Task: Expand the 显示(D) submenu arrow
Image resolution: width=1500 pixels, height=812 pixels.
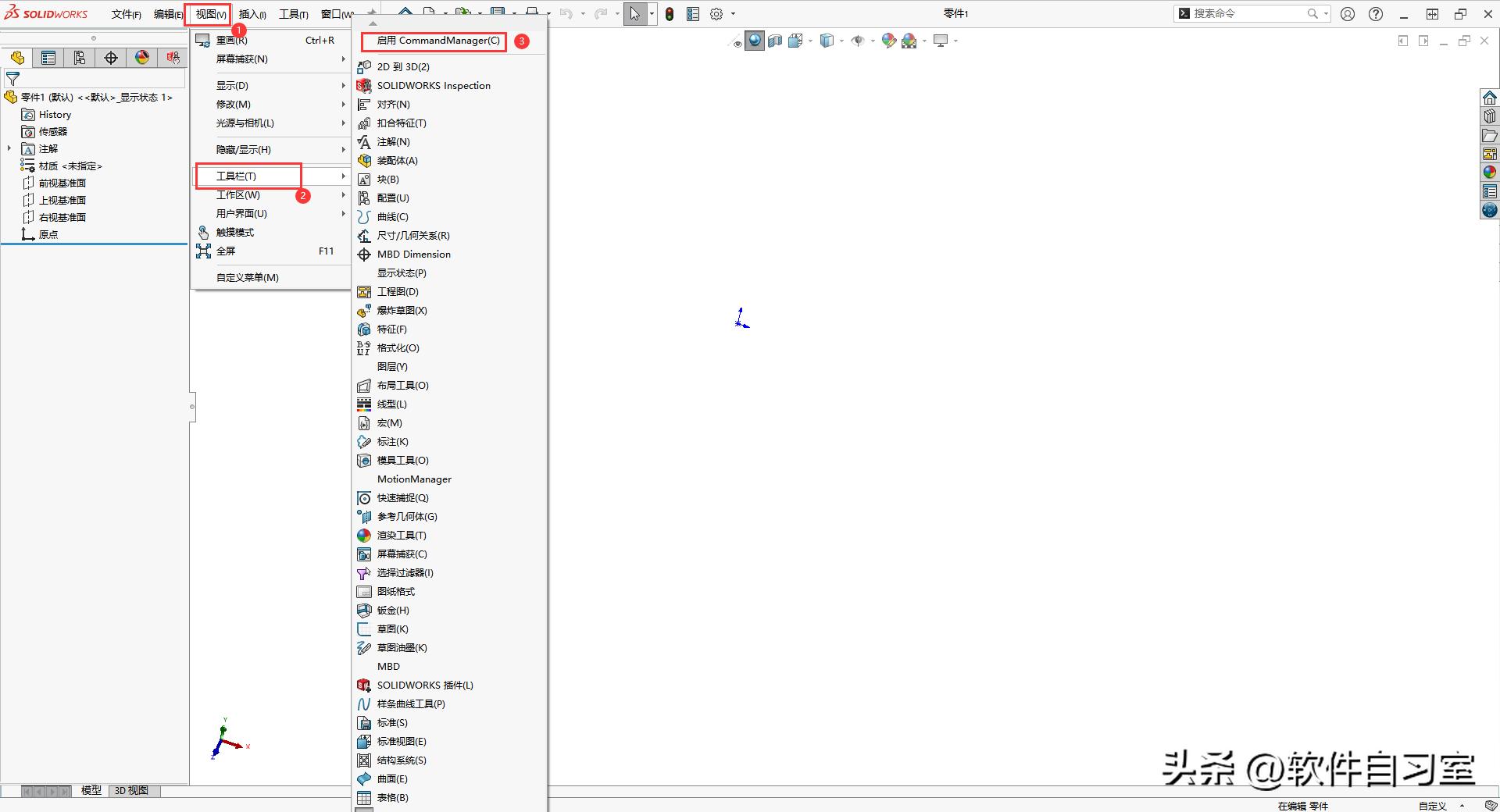Action: [x=342, y=85]
